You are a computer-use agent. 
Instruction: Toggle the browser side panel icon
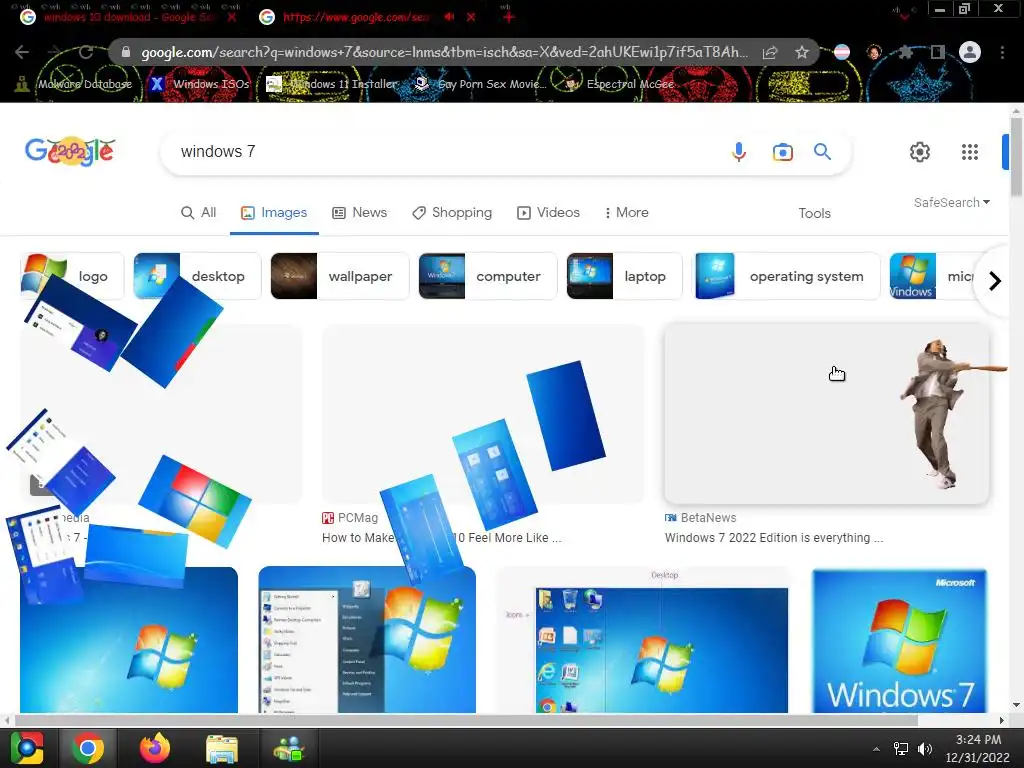[938, 52]
